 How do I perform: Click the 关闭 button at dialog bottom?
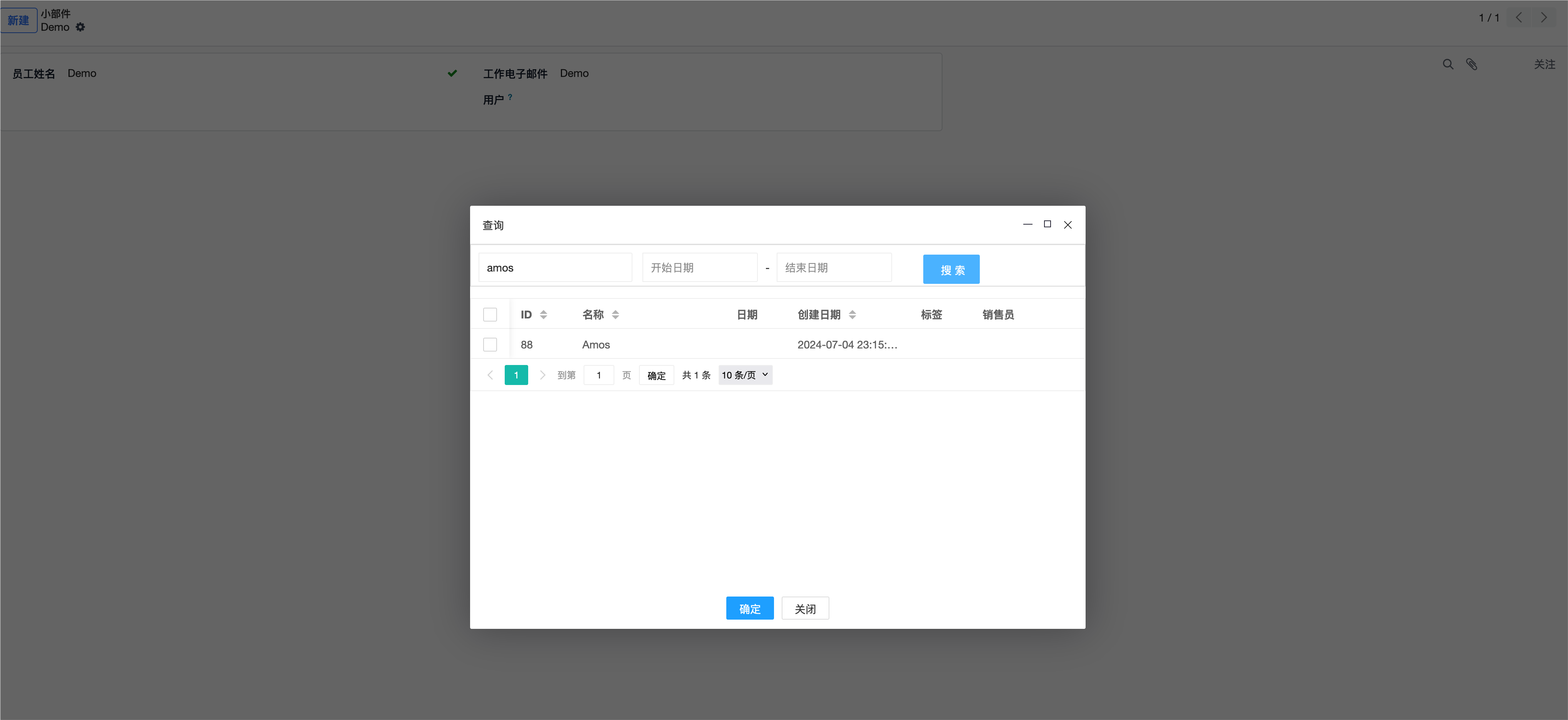pos(805,608)
